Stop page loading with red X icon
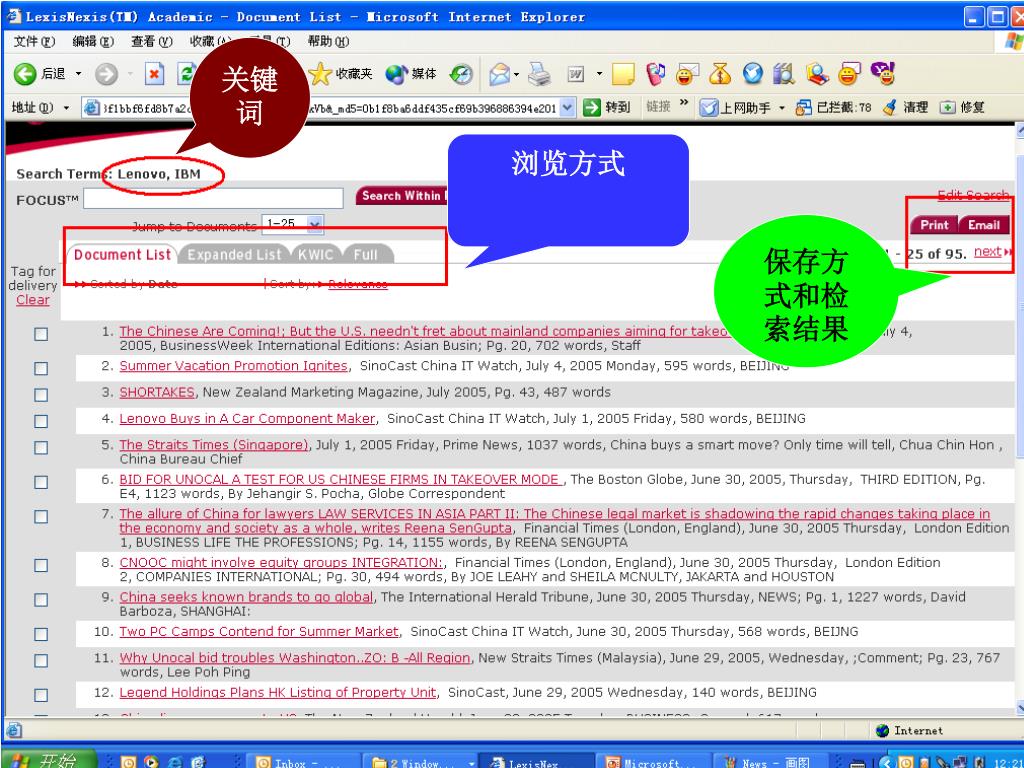The height and width of the screenshot is (768, 1024). 153,74
